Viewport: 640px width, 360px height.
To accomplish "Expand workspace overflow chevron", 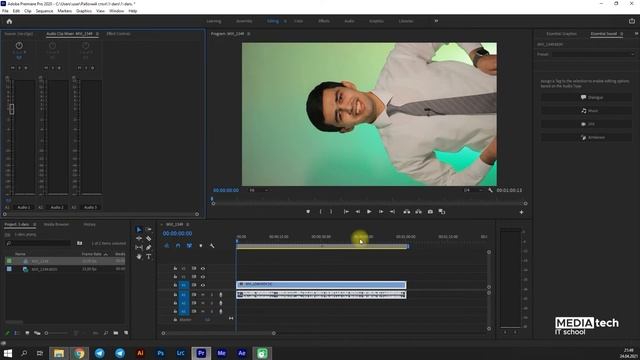I will point(436,21).
